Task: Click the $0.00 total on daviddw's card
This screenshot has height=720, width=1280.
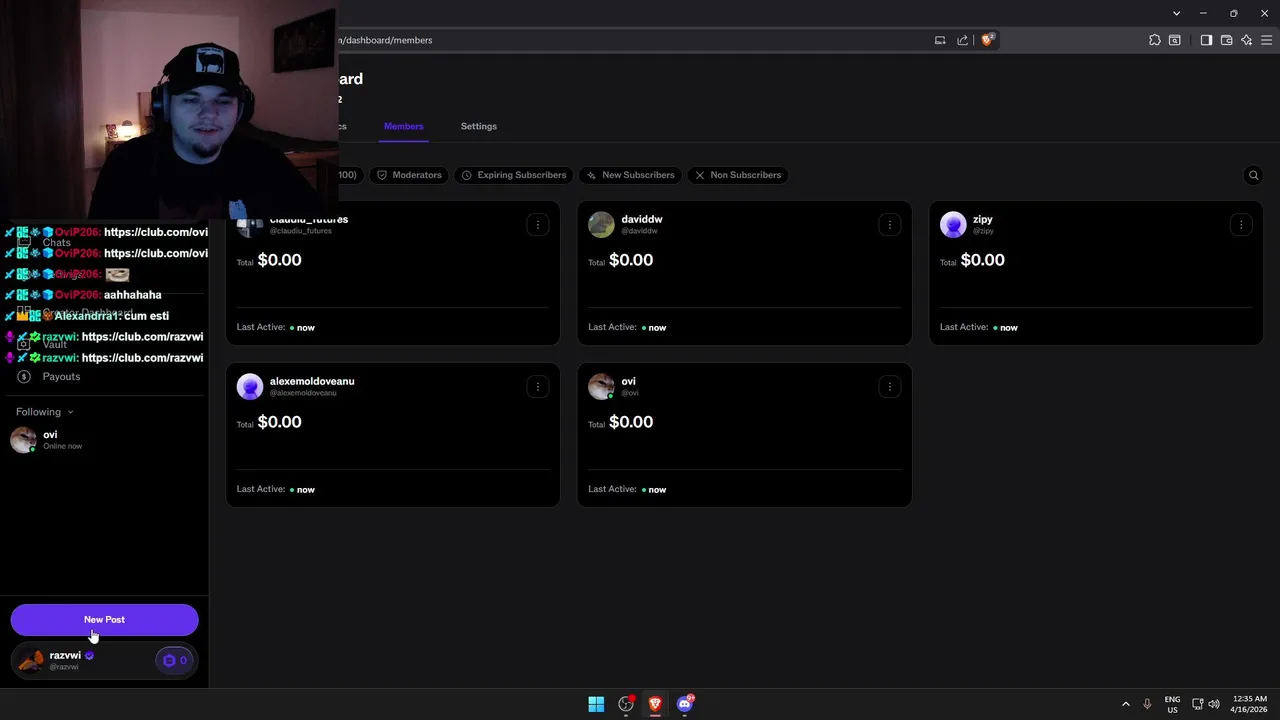Action: 630,260
